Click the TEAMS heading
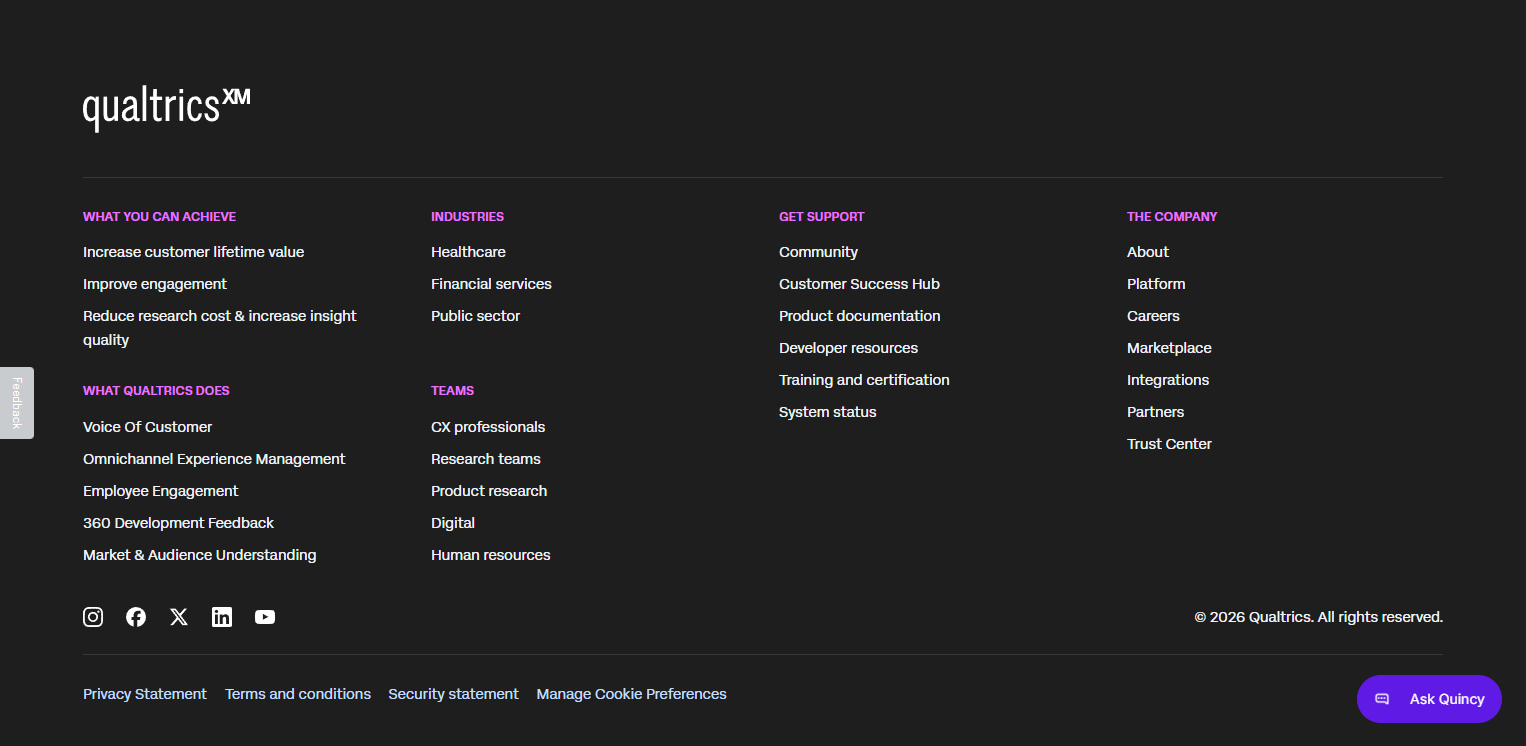 pos(452,391)
